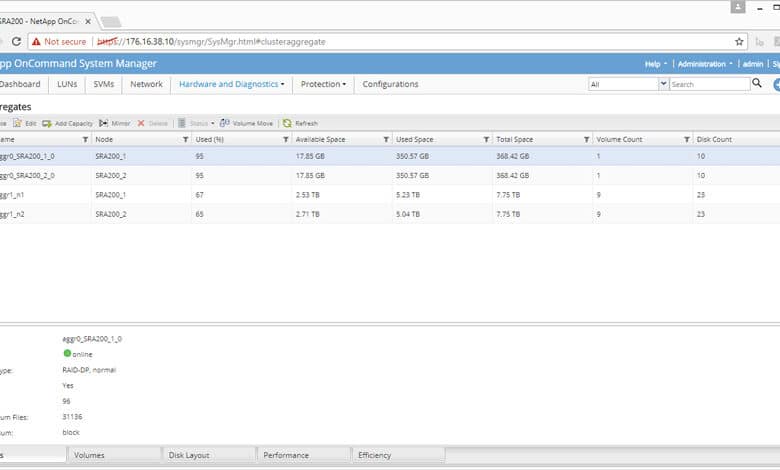Select the aggr1_n2 aggregate row
Image resolution: width=780 pixels, height=470 pixels.
click(390, 214)
